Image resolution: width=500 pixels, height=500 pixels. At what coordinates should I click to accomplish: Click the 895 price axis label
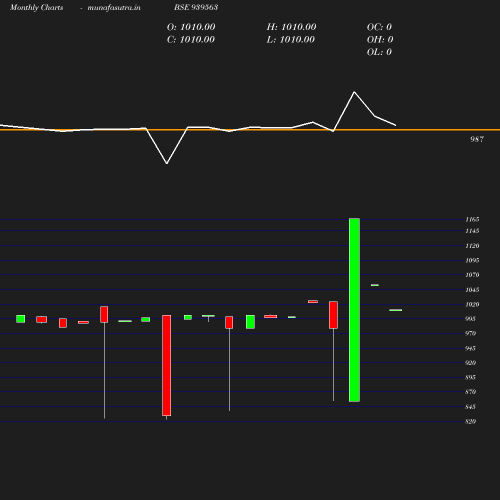[470, 377]
